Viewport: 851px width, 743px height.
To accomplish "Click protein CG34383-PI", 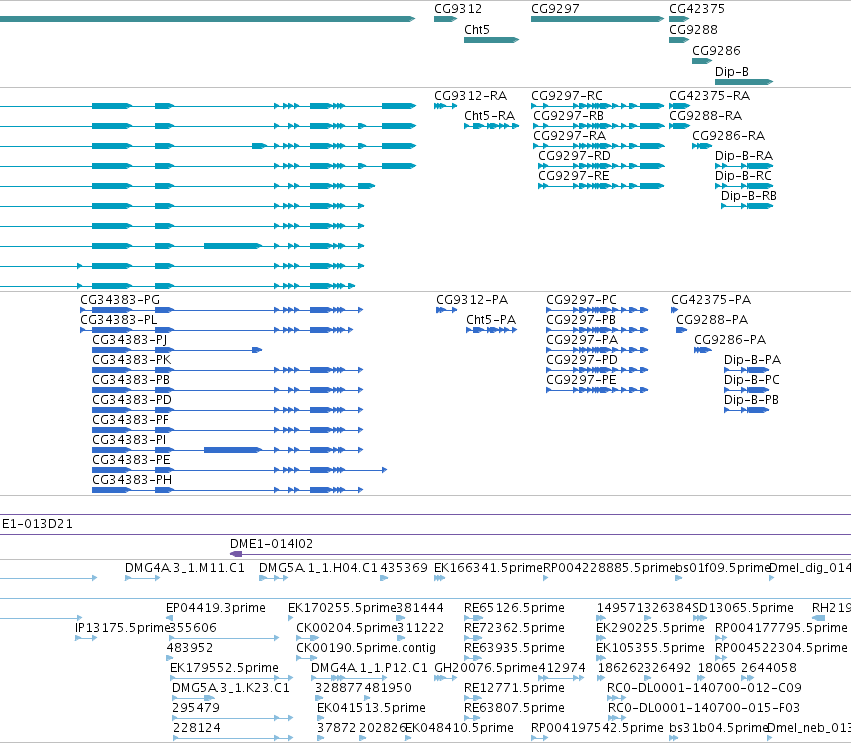I will (129, 441).
